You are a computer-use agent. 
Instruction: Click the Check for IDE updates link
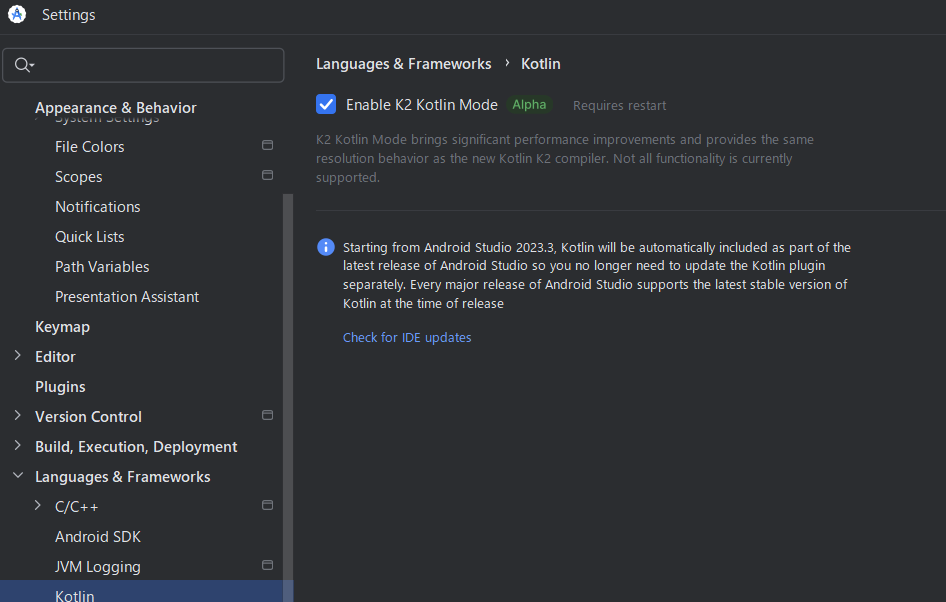click(x=407, y=338)
